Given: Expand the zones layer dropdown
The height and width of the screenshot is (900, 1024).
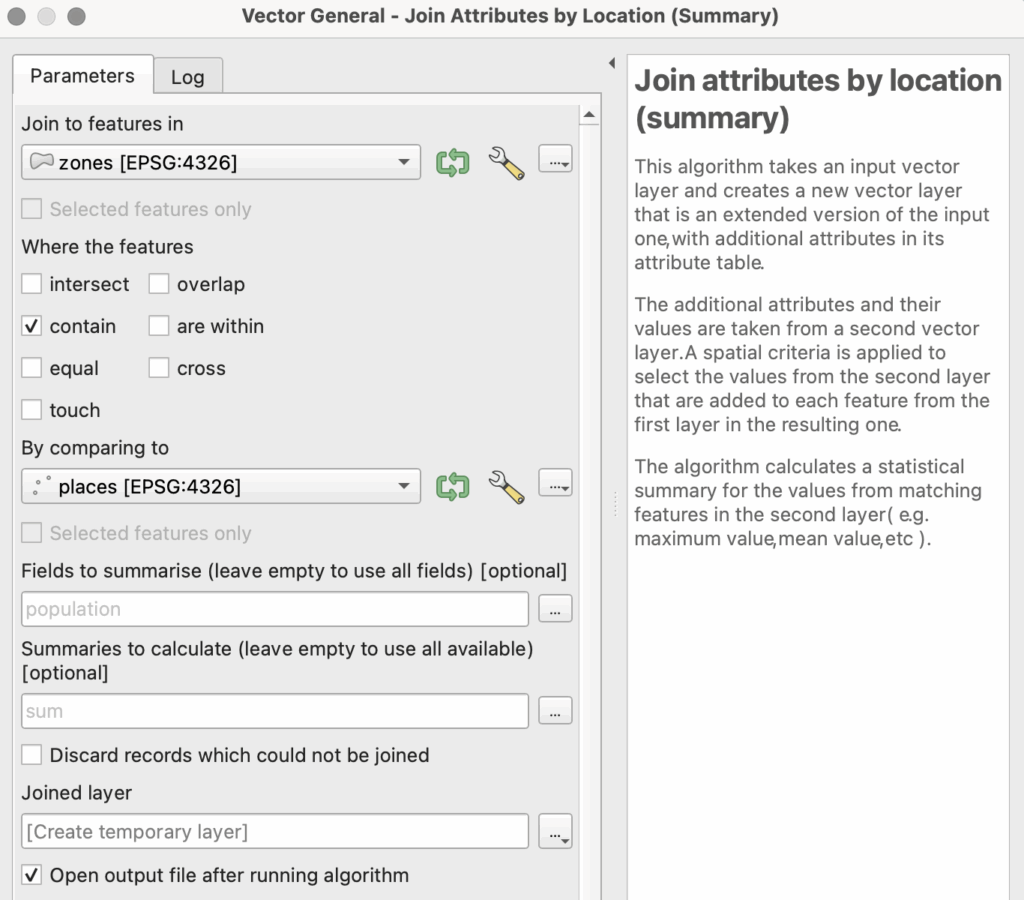Looking at the screenshot, I should [221, 162].
